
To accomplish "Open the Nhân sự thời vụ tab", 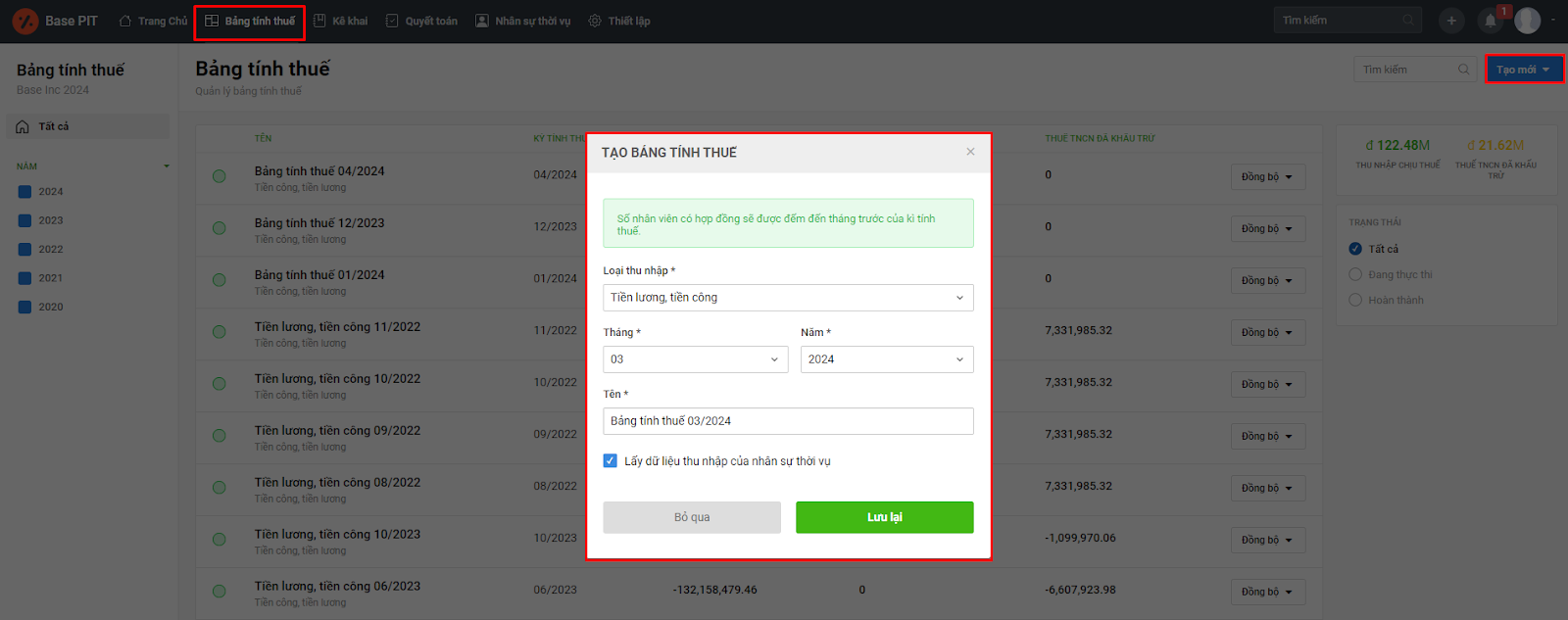I will click(x=523, y=21).
